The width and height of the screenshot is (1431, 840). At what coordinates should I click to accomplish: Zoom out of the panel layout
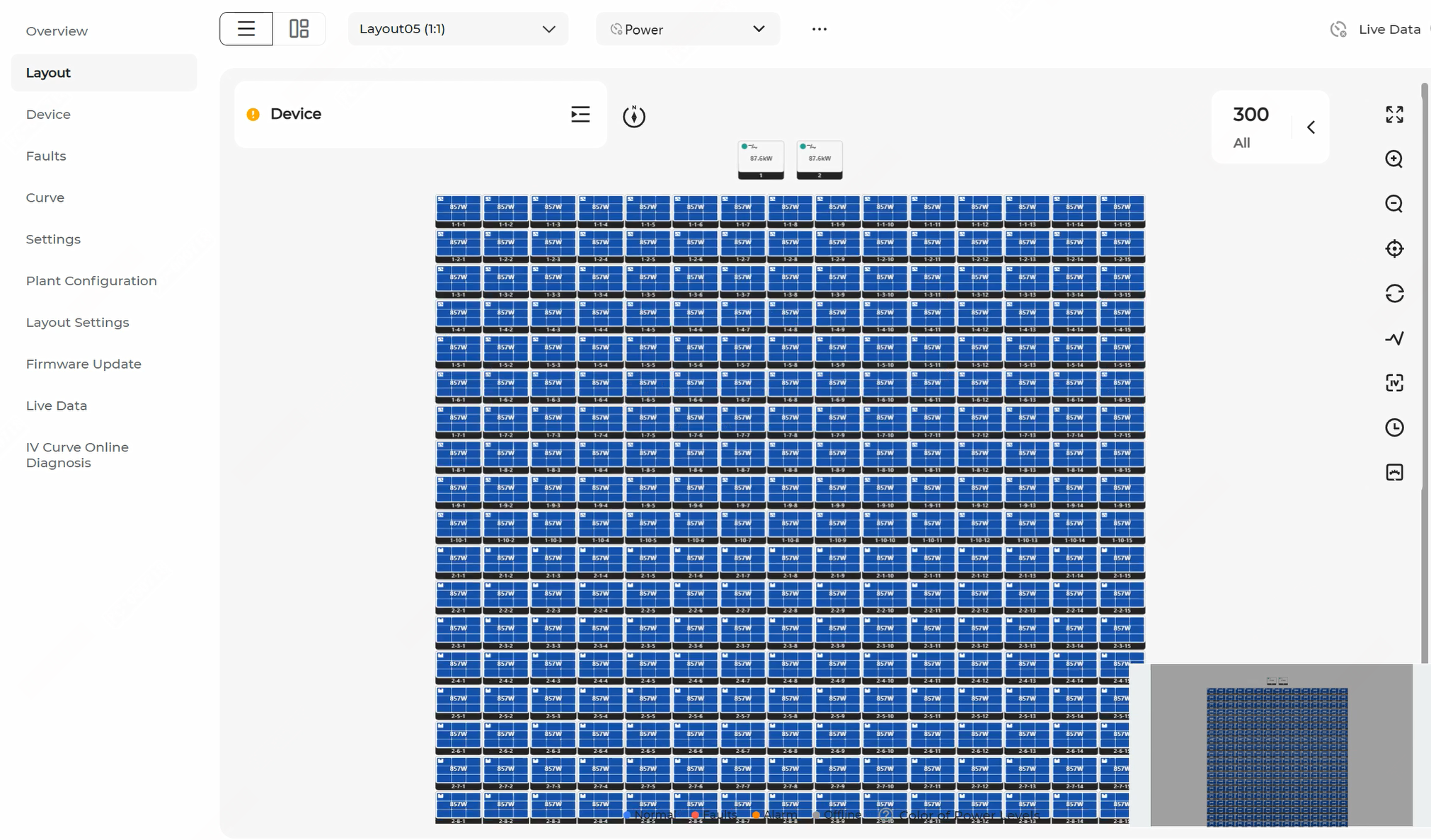click(1394, 204)
